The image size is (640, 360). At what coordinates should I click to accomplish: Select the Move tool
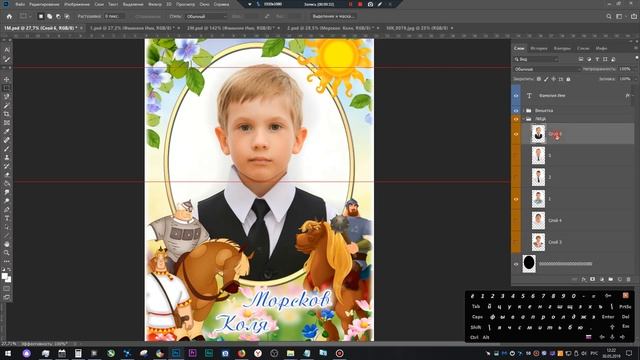(x=7, y=79)
